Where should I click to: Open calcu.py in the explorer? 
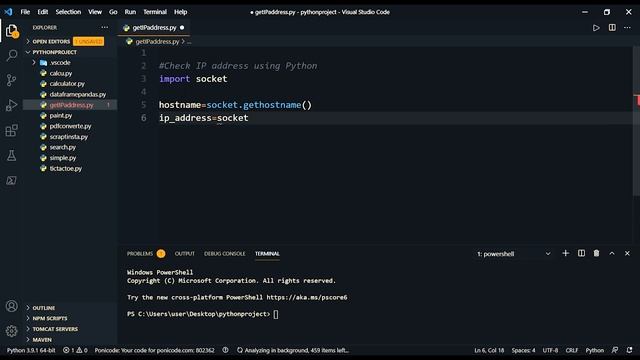(x=61, y=73)
